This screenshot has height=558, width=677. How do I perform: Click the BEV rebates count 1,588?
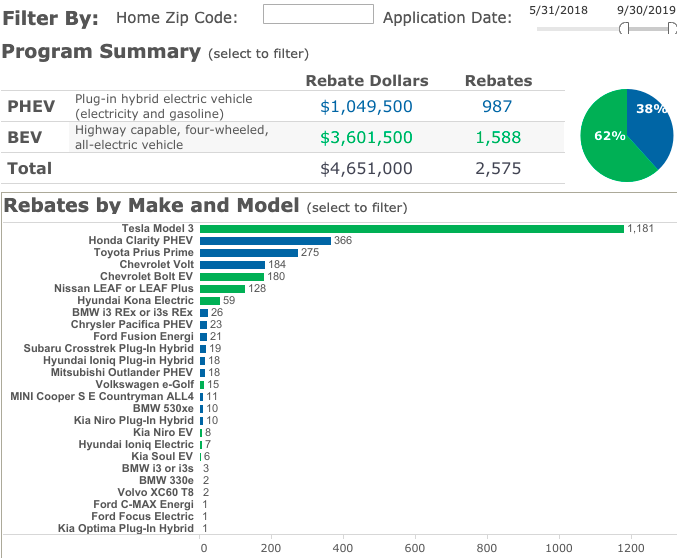(498, 137)
